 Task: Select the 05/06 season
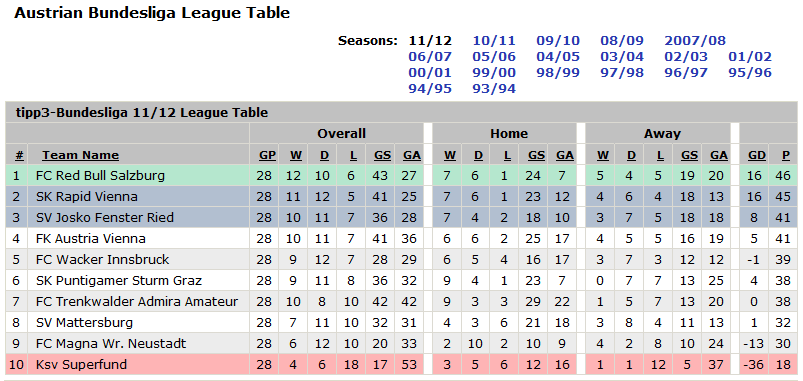494,57
